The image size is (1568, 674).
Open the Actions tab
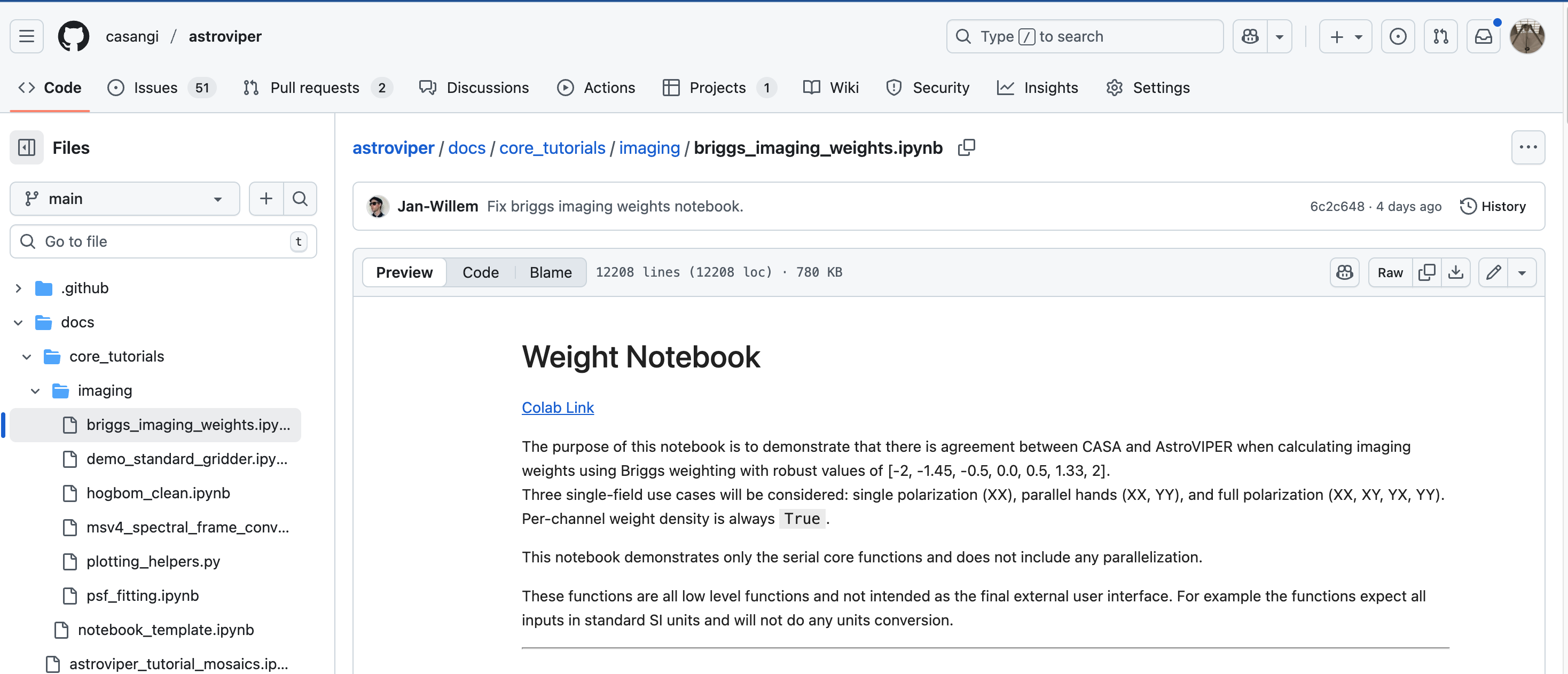pyautogui.click(x=596, y=88)
